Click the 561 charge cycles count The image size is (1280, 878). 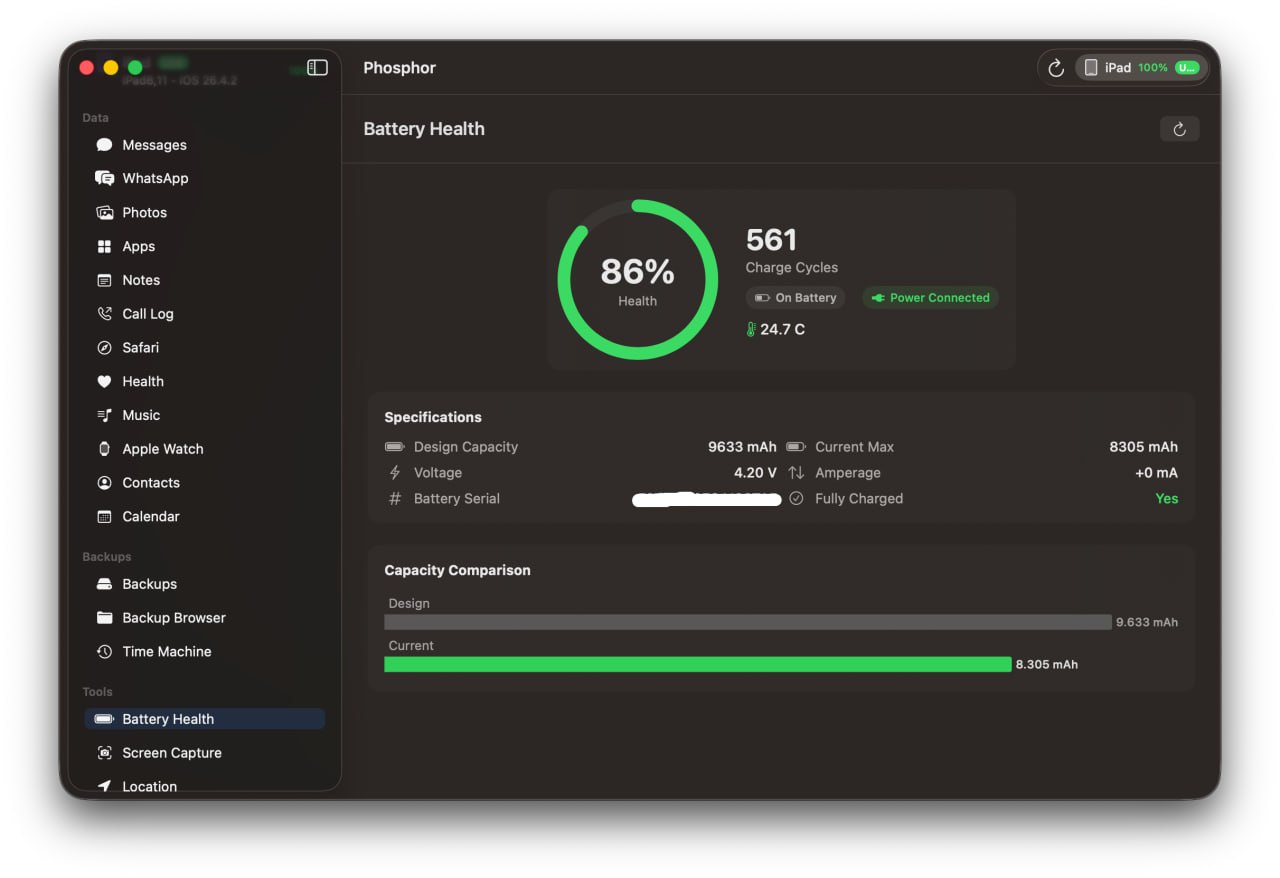tap(771, 240)
